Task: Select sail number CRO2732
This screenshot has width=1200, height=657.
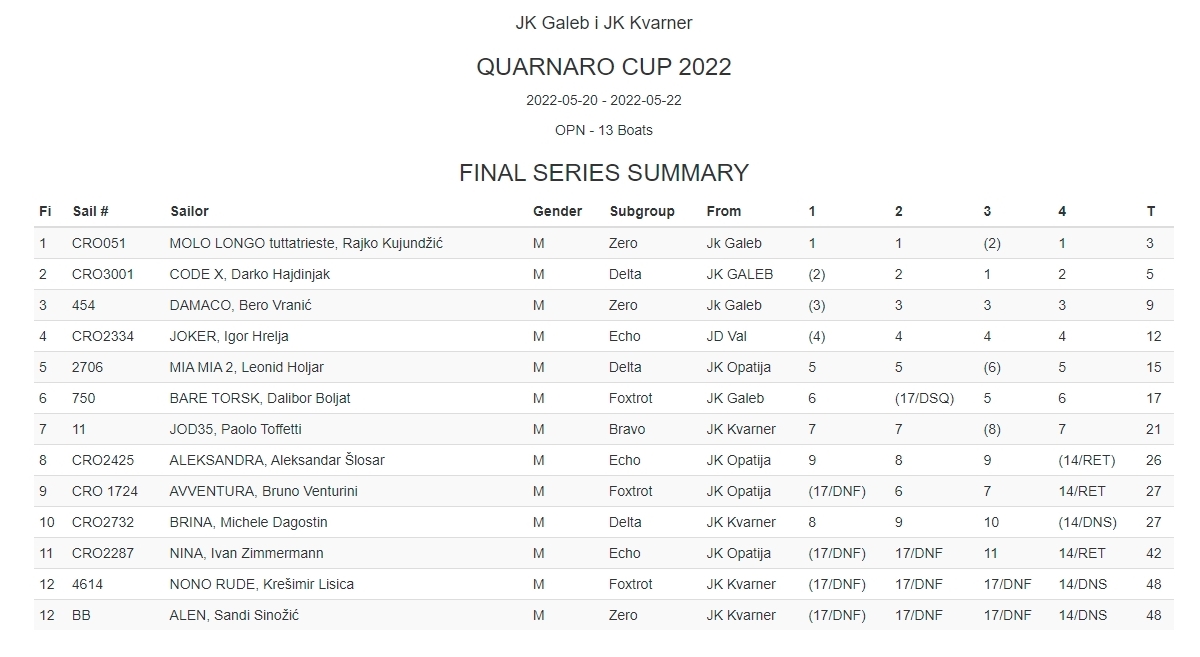Action: coord(102,522)
